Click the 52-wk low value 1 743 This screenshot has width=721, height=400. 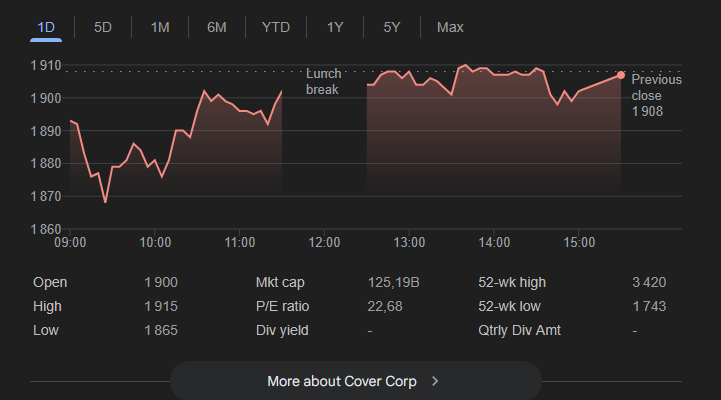click(x=649, y=306)
